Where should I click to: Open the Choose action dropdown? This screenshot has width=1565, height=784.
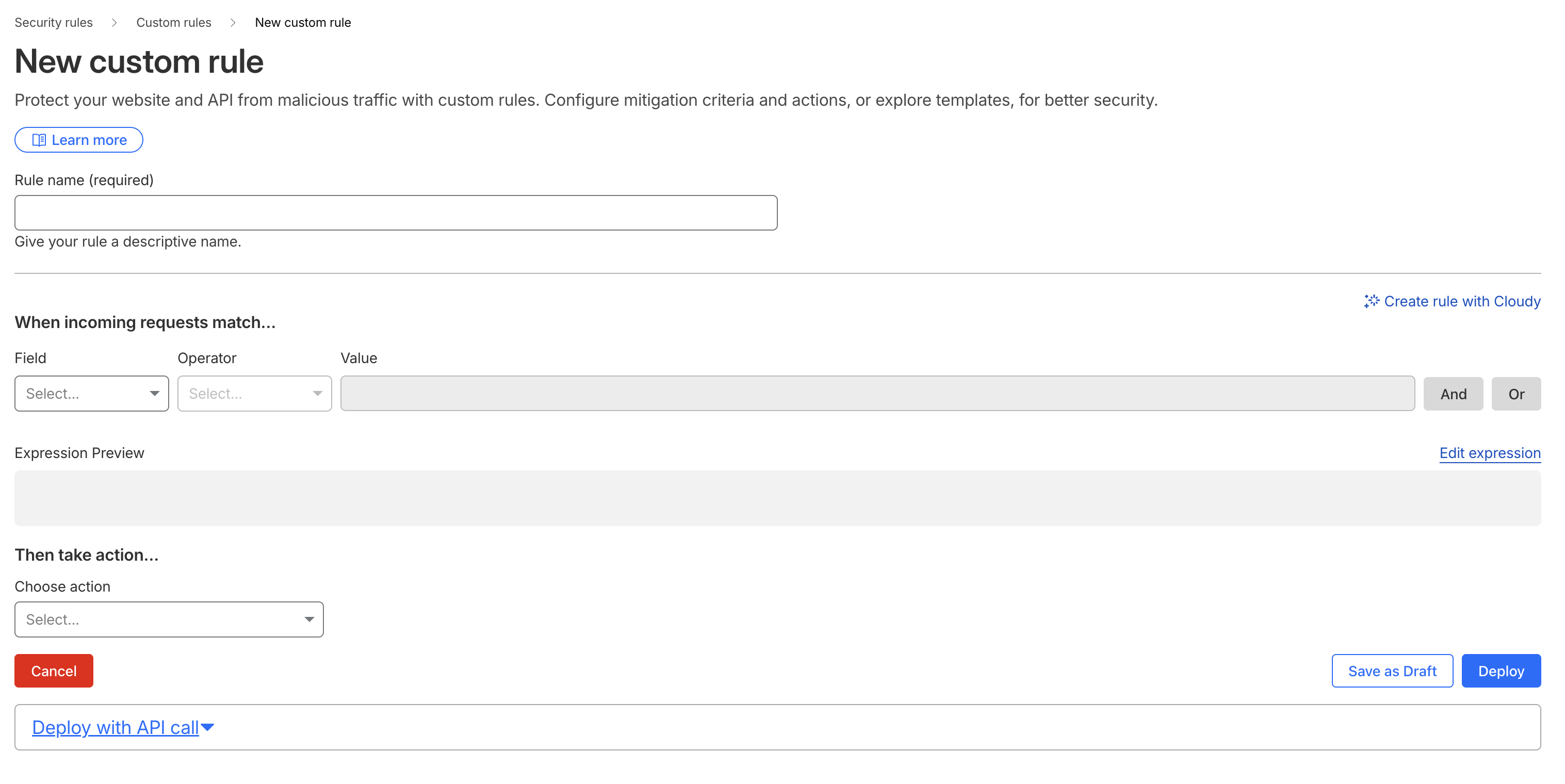point(169,619)
